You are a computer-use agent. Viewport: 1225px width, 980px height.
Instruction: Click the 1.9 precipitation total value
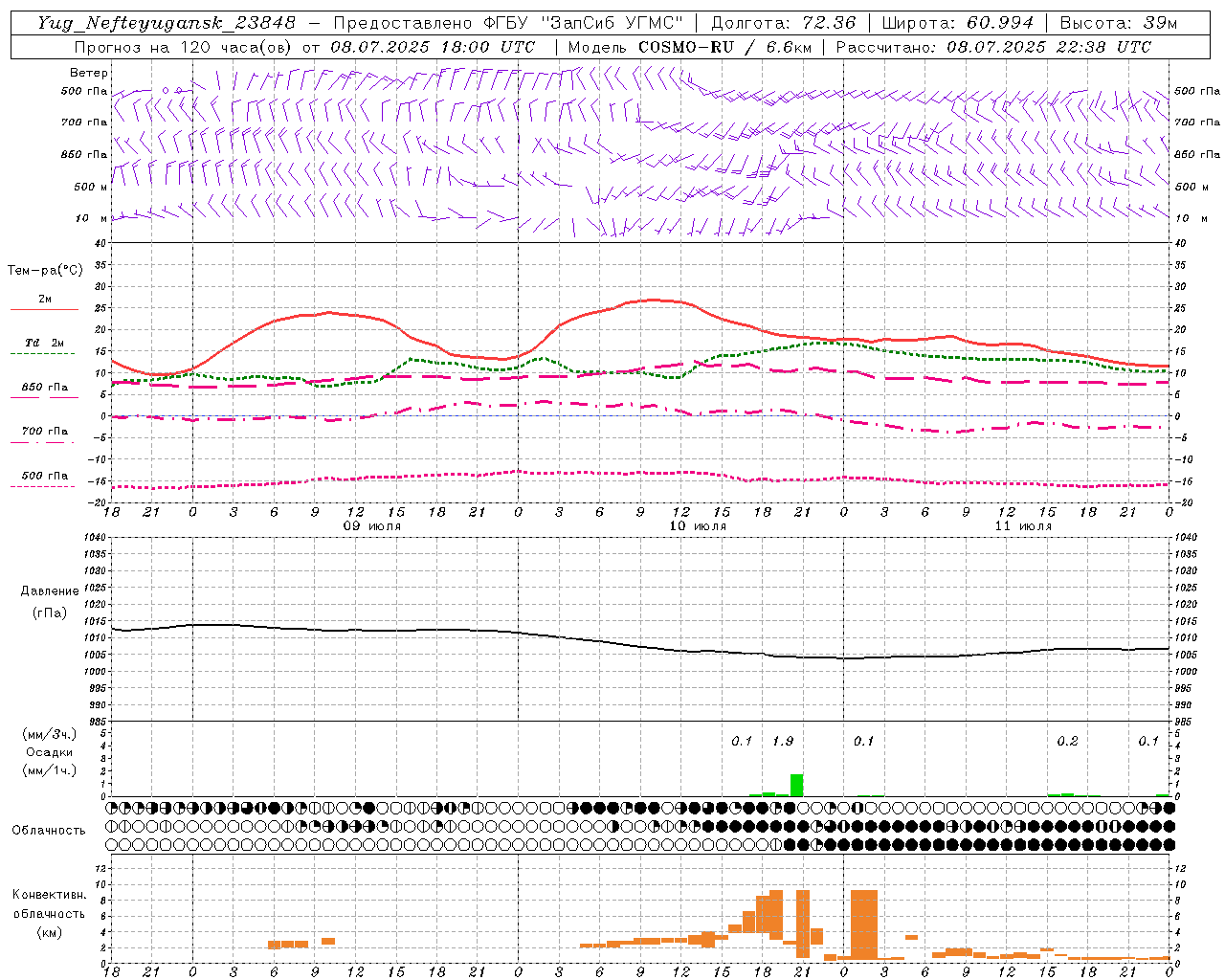point(783,742)
